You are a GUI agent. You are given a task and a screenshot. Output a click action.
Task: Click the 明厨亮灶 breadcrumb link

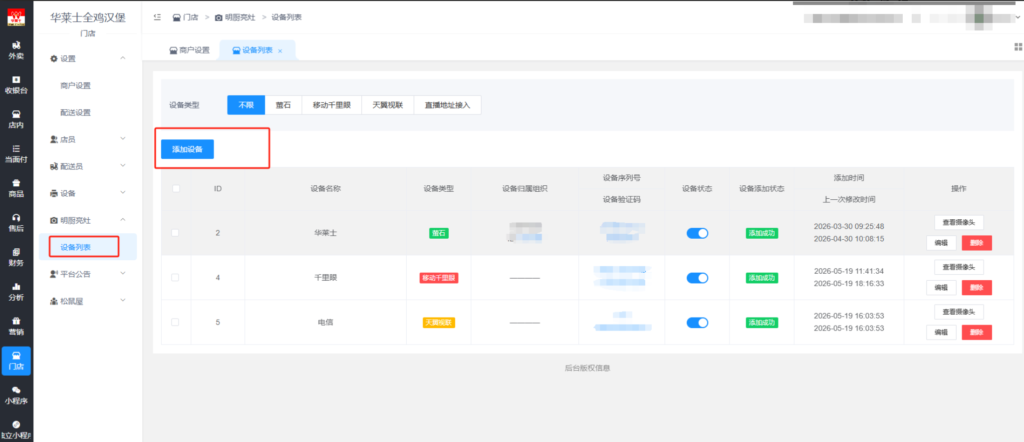point(235,17)
